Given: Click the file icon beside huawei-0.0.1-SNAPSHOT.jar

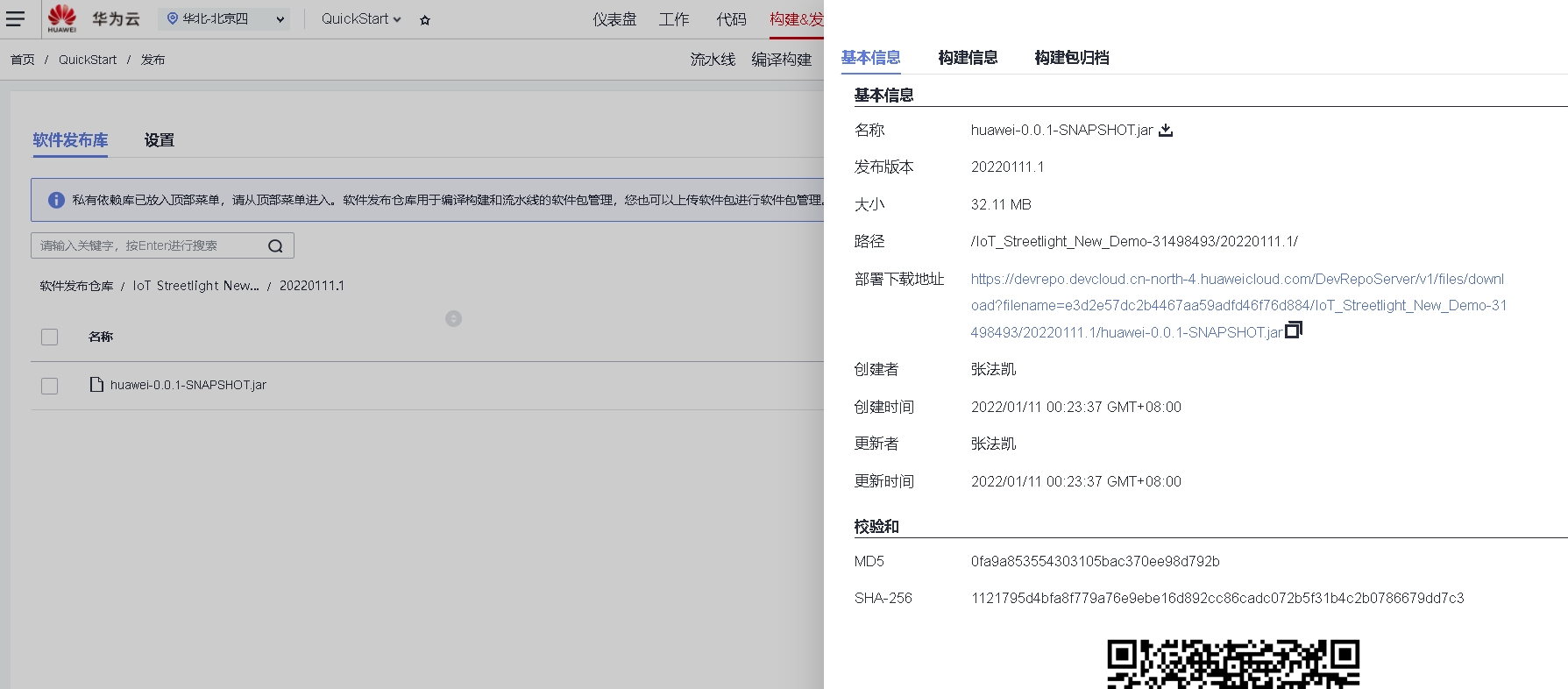Looking at the screenshot, I should (x=97, y=384).
